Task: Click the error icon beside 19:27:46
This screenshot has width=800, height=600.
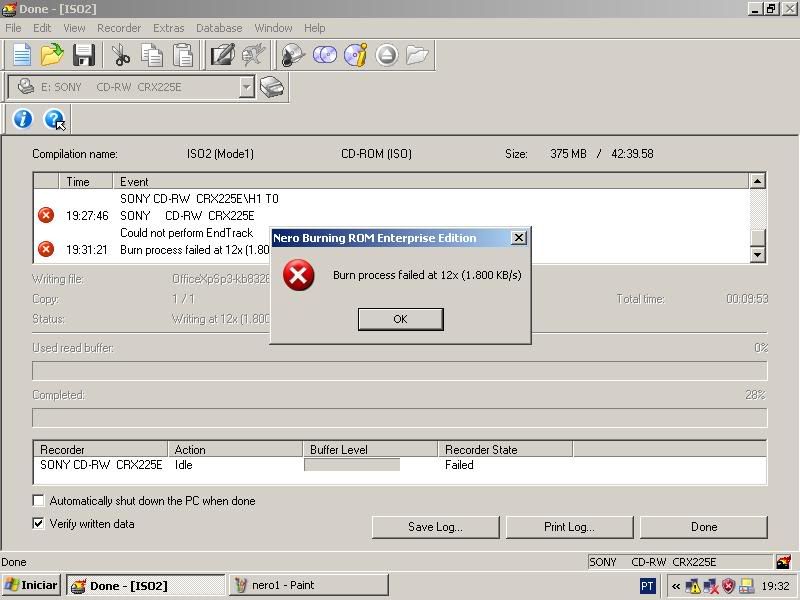Action: tap(46, 215)
